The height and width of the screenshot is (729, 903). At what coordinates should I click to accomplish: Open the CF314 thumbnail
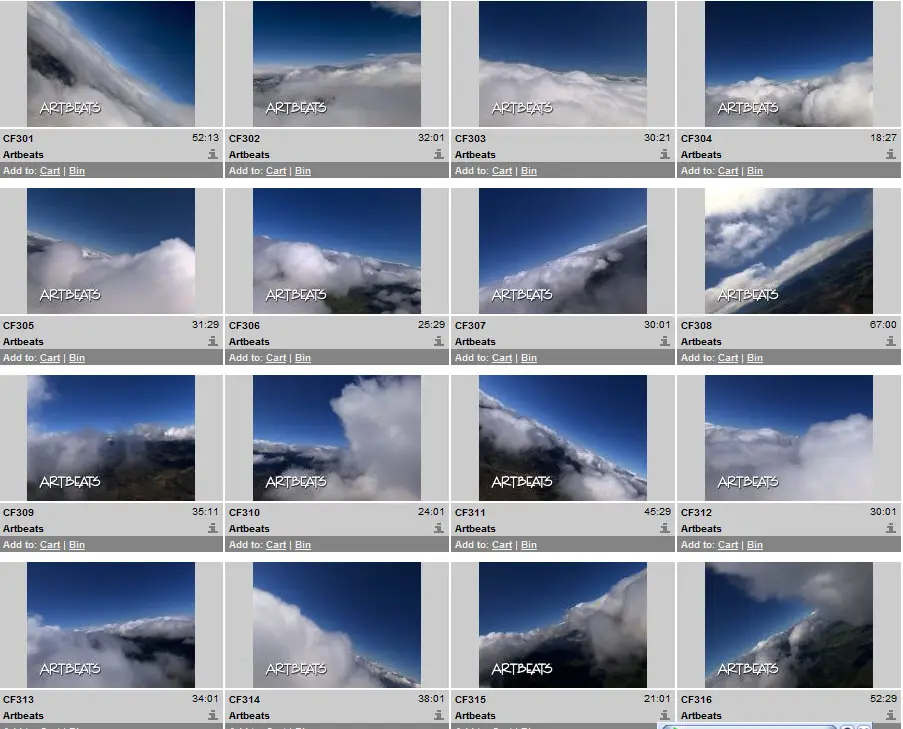coord(337,625)
